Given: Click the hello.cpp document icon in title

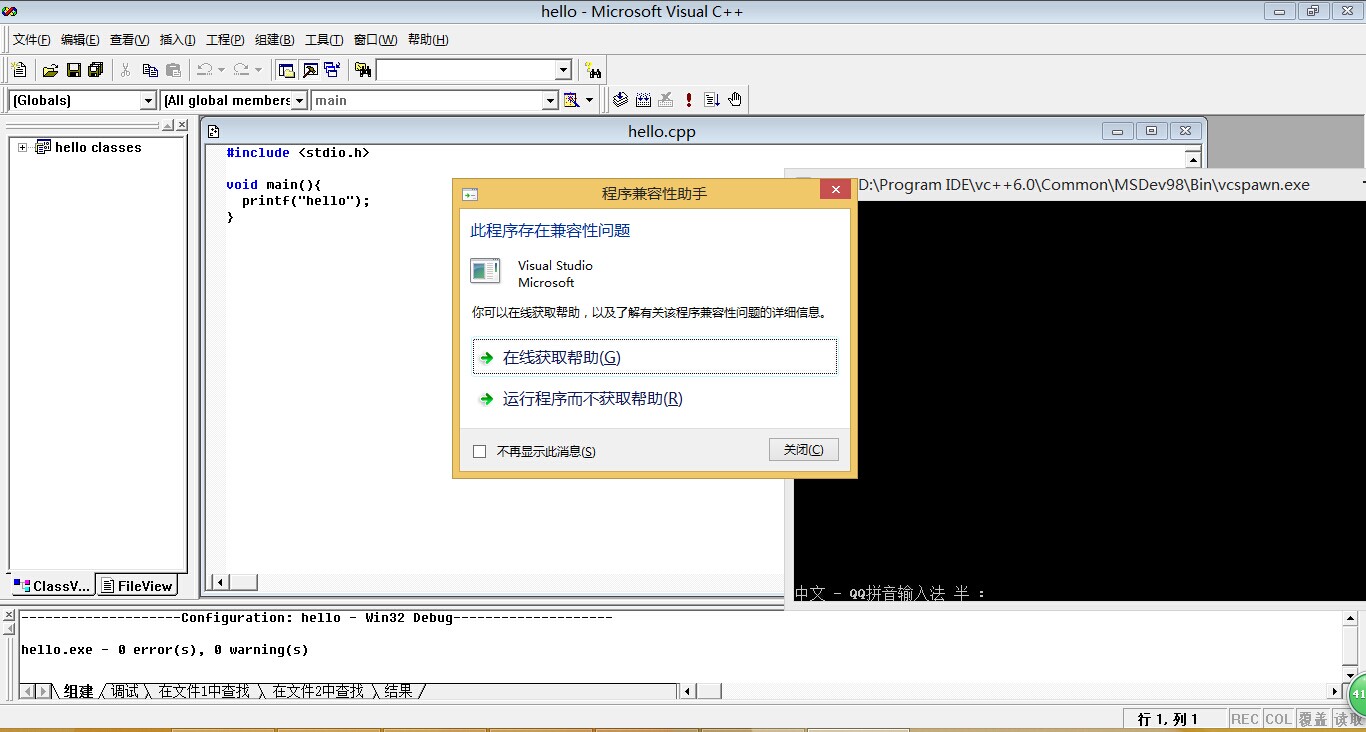Looking at the screenshot, I should pyautogui.click(x=213, y=131).
